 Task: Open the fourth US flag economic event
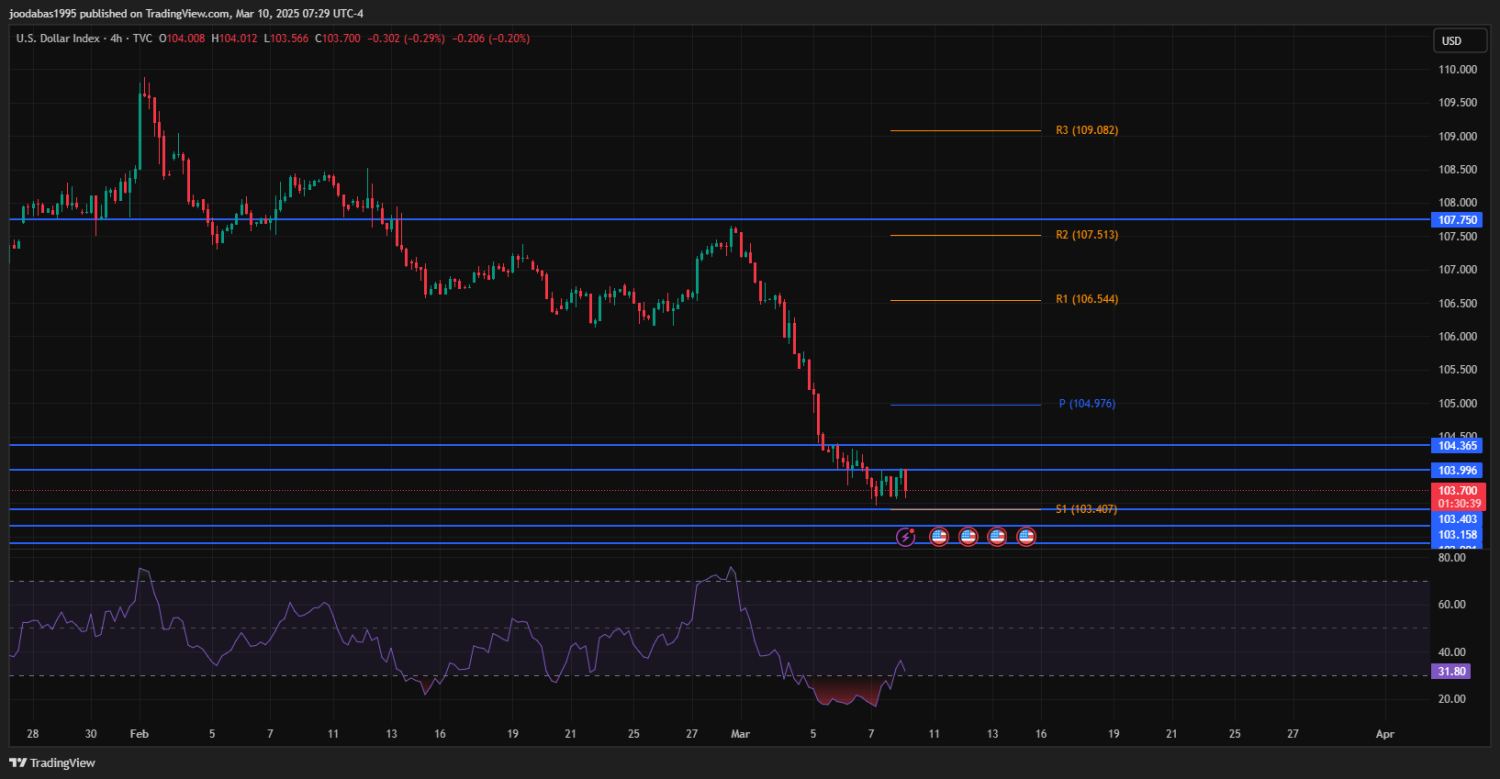(1026, 537)
